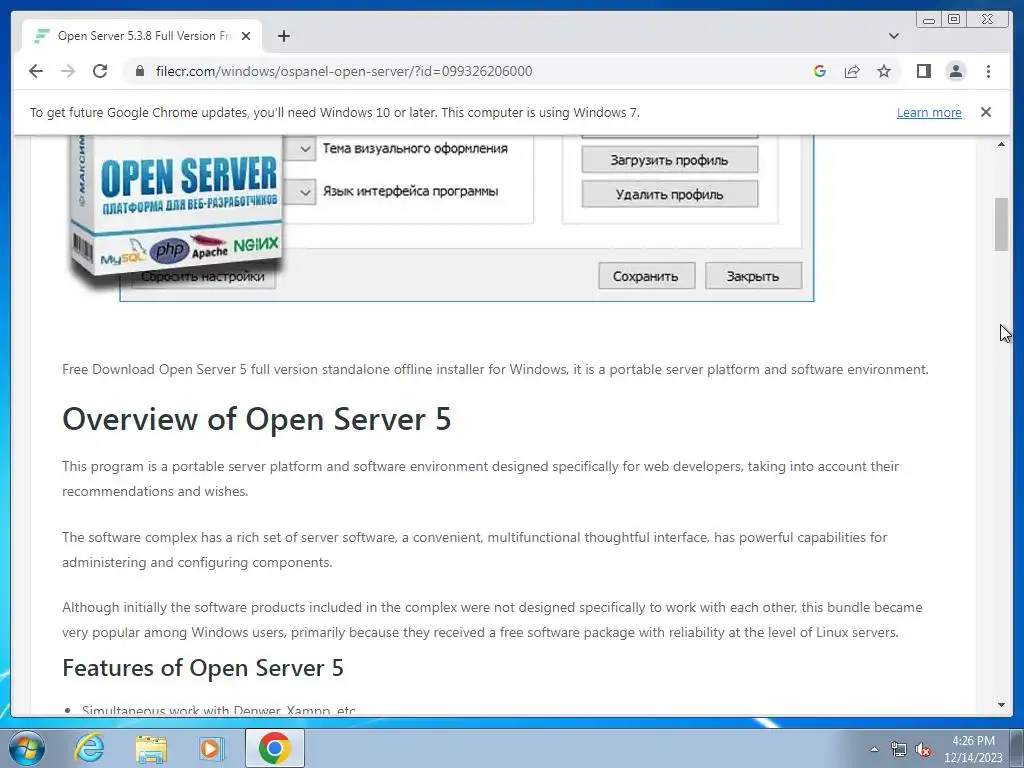Show hidden system tray icons
The height and width of the screenshot is (768, 1024).
click(874, 749)
